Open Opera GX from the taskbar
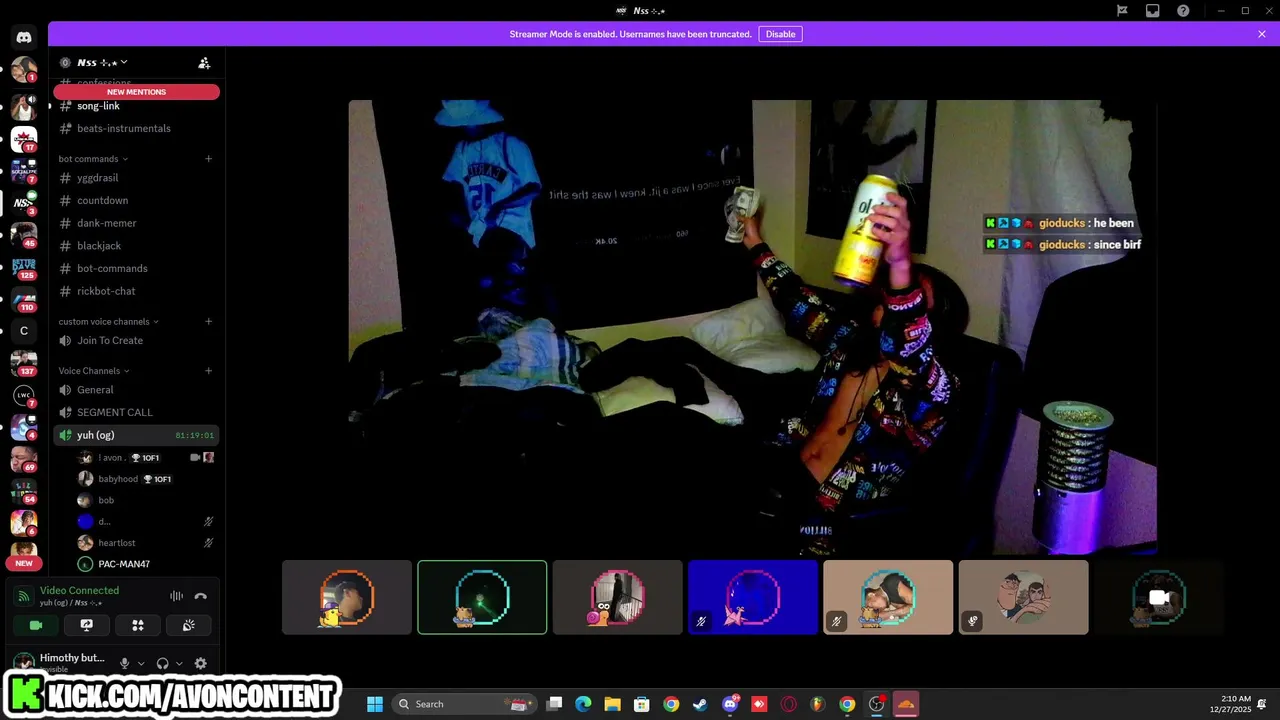 [x=788, y=704]
